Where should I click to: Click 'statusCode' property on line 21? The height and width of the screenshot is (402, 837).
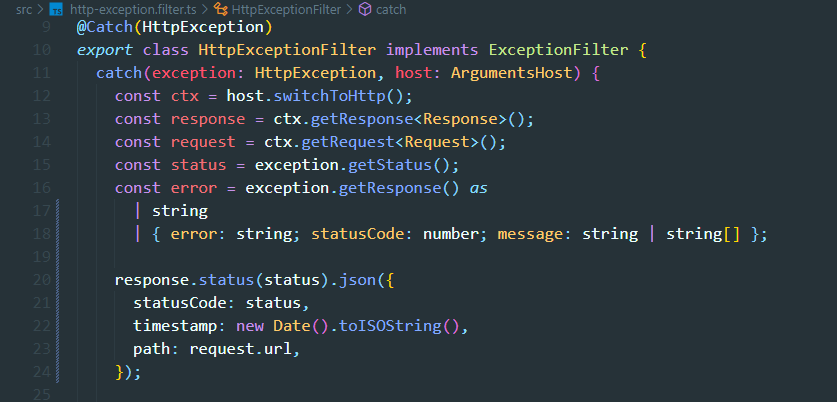pyautogui.click(x=180, y=303)
